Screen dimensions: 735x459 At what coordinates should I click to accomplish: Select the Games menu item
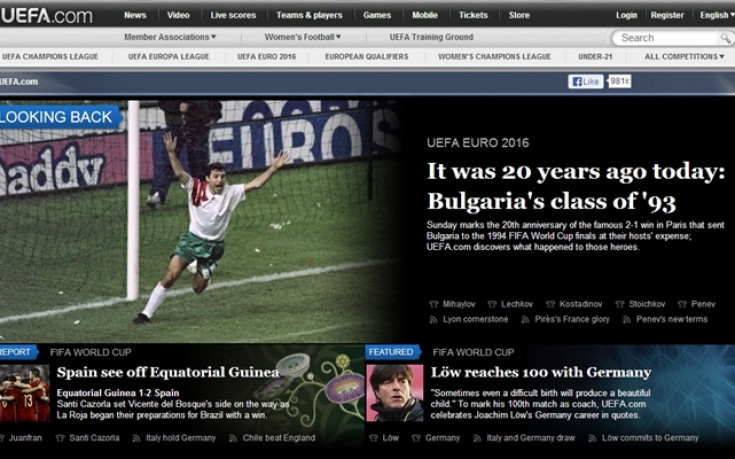coord(377,15)
